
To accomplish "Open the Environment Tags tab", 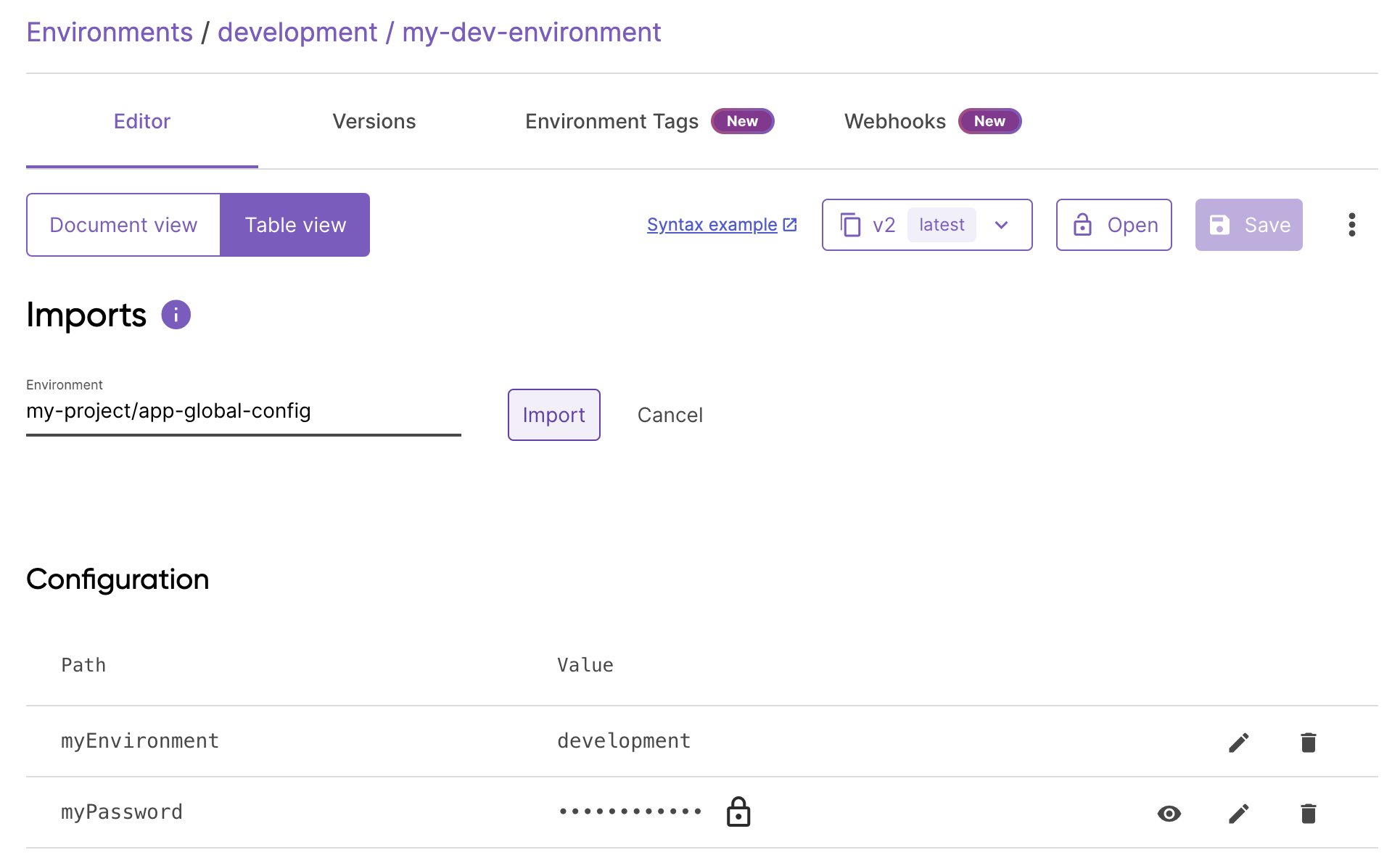I will [x=649, y=121].
